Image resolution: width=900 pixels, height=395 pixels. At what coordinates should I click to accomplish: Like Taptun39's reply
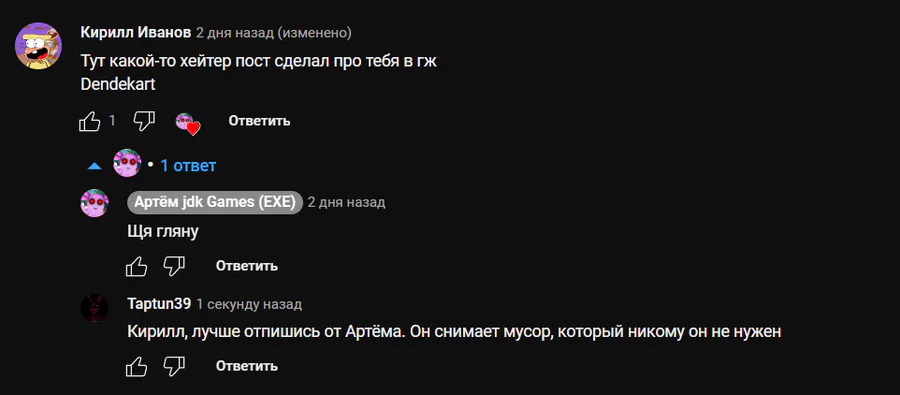136,366
